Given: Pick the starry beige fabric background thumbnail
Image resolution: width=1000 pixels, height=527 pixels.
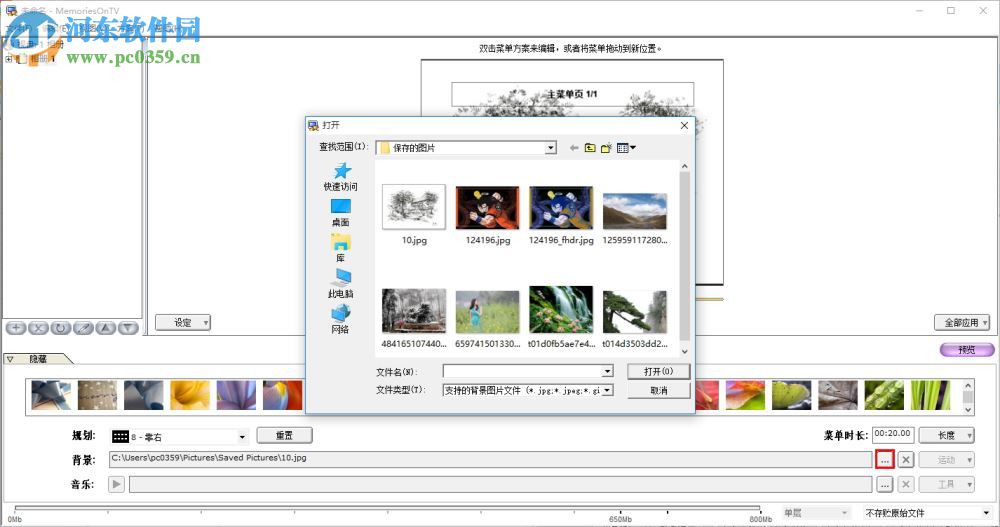Looking at the screenshot, I should click(97, 395).
